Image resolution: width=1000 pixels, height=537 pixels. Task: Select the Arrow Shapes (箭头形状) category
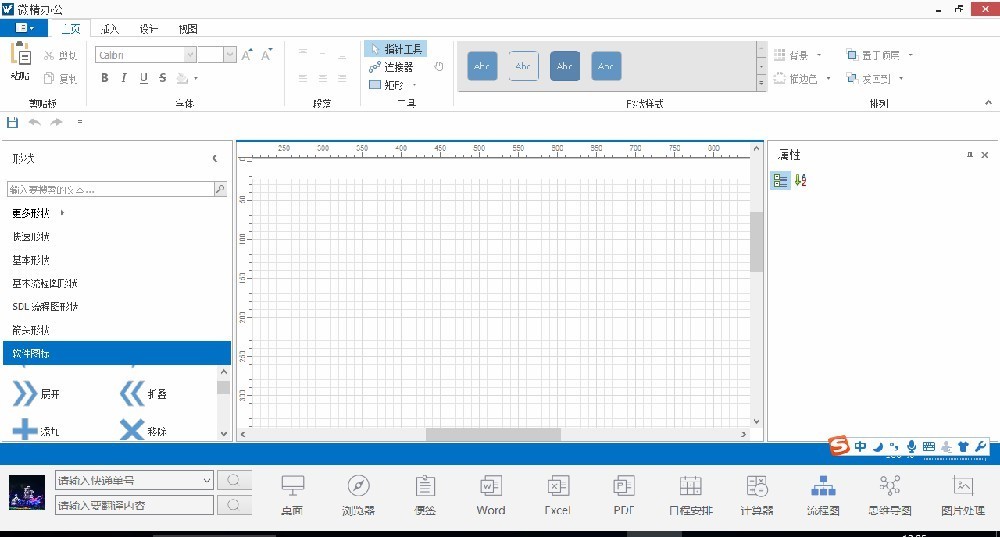pyautogui.click(x=31, y=330)
